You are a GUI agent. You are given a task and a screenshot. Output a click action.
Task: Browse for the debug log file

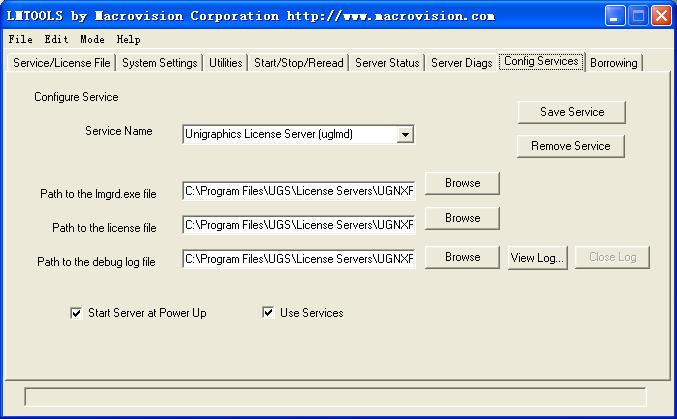pyautogui.click(x=462, y=257)
